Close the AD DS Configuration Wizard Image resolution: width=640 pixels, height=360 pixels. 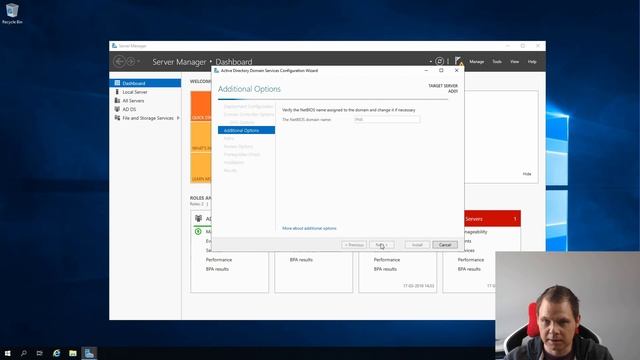point(456,70)
